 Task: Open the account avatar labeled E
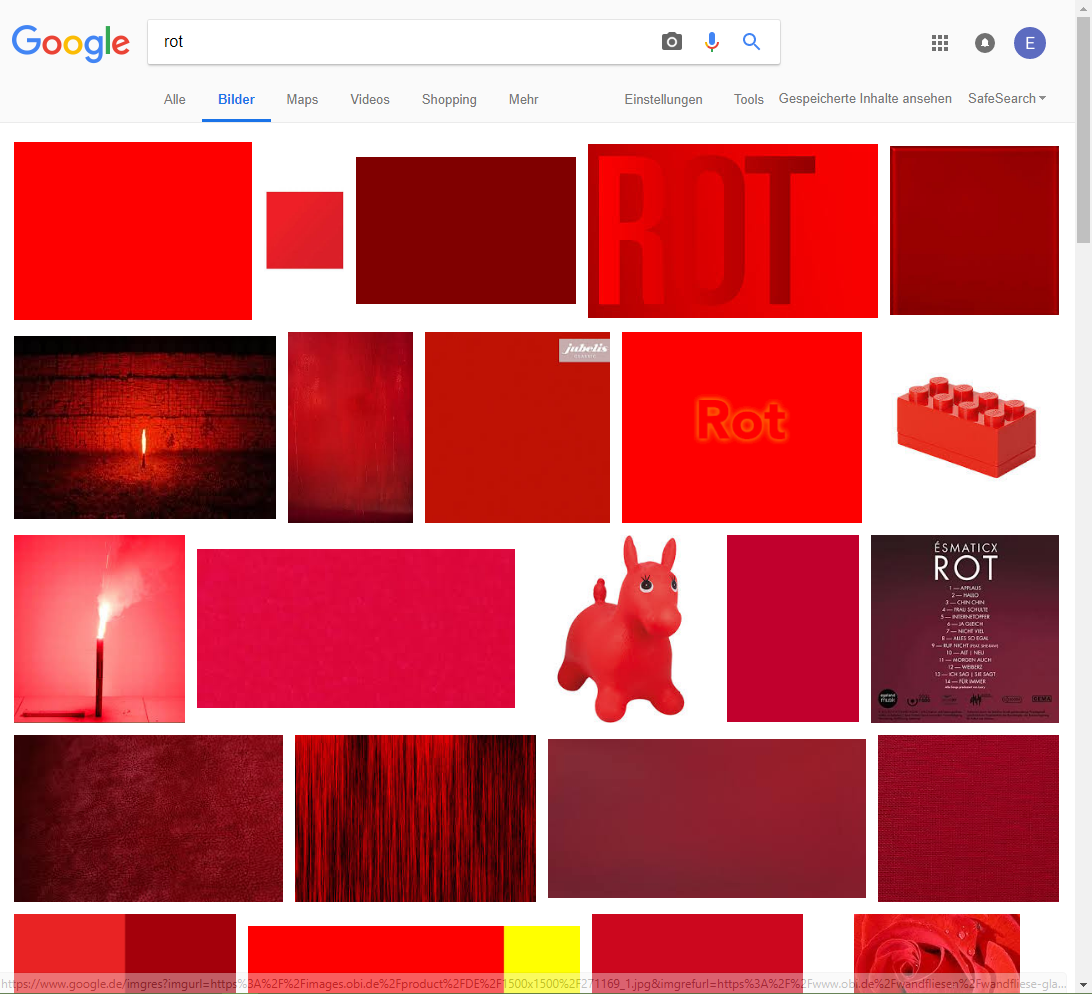coord(1030,42)
